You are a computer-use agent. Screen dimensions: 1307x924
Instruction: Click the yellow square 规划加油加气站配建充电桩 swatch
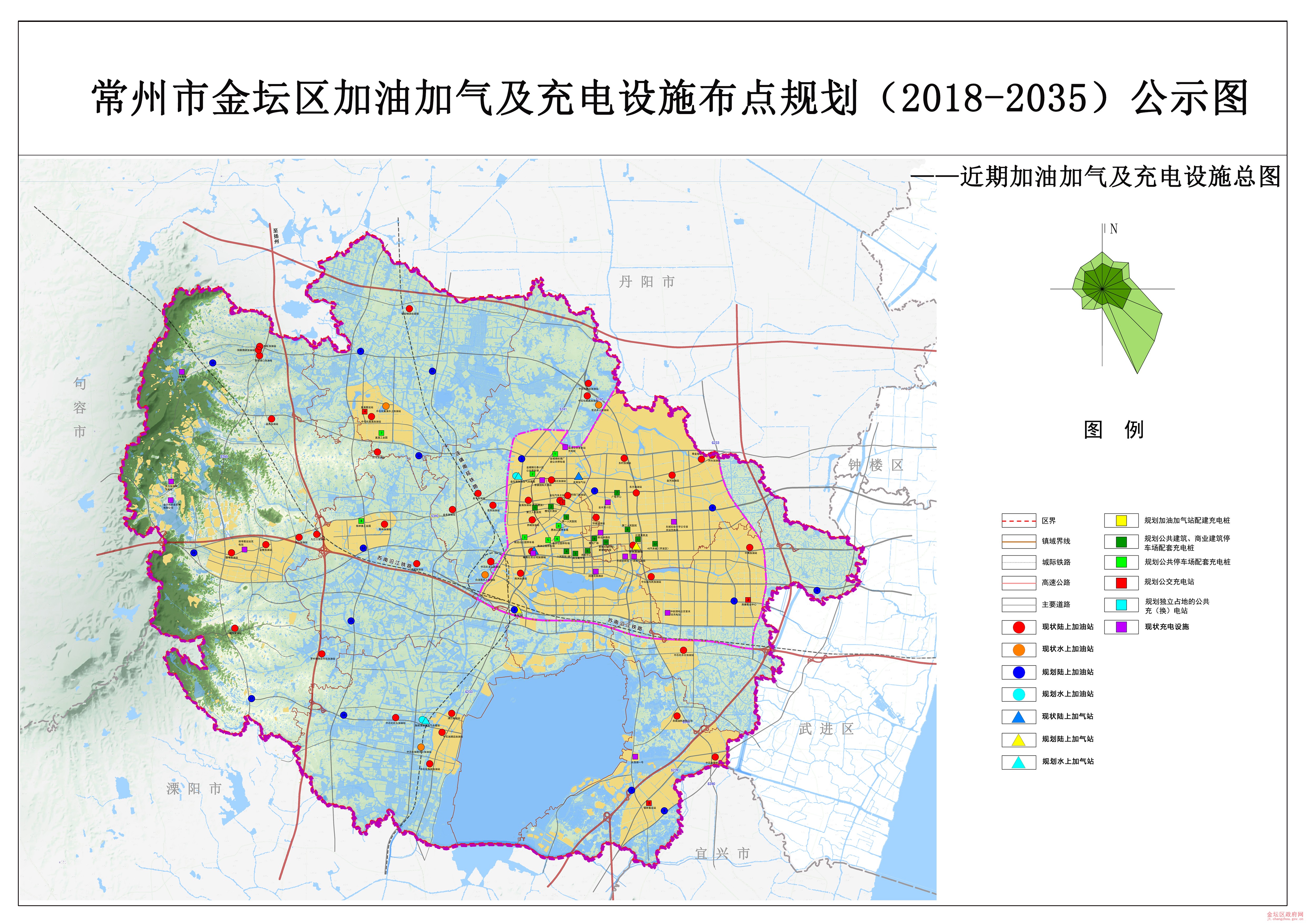click(x=1122, y=520)
